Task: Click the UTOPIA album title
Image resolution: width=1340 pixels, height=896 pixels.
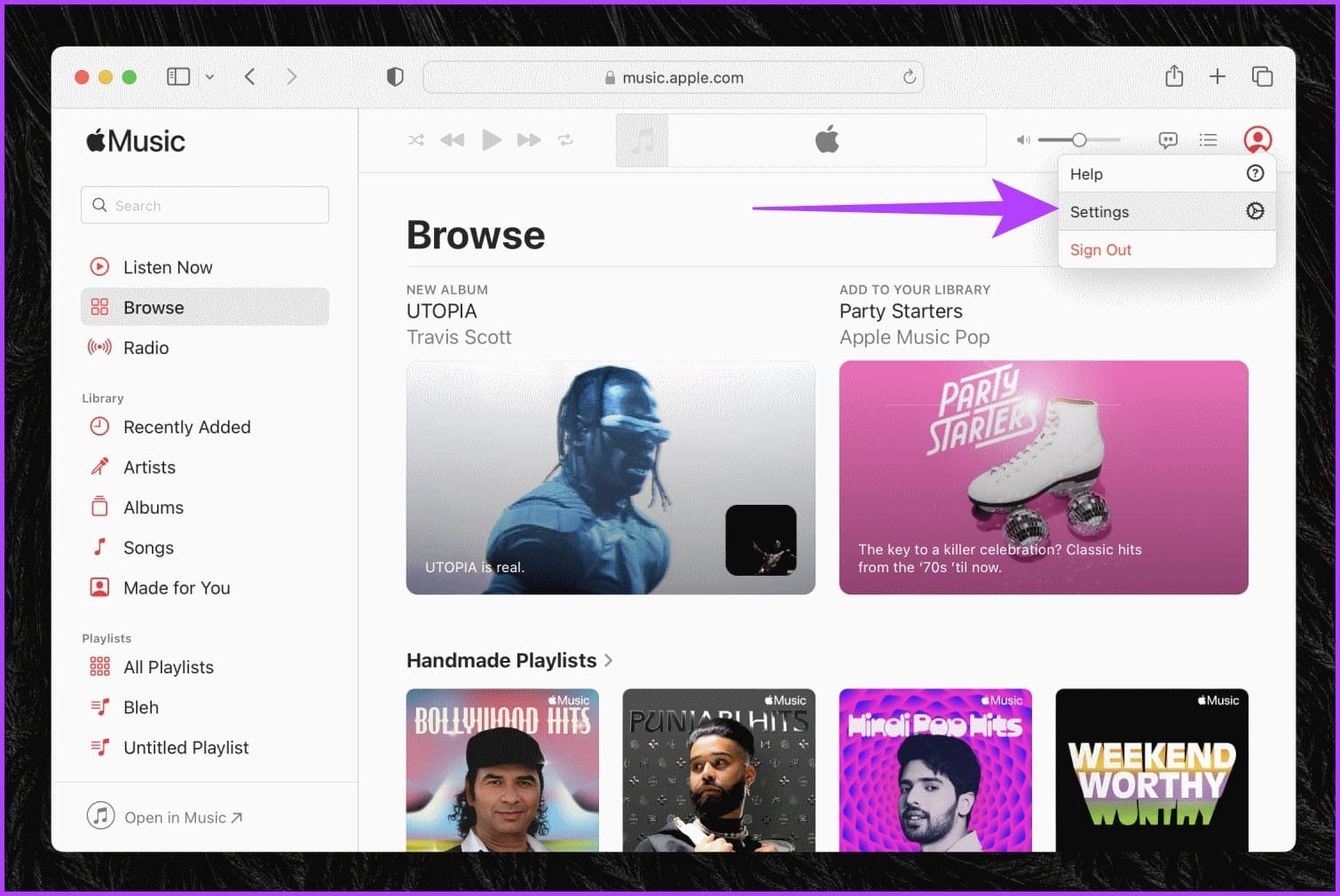Action: [x=442, y=311]
